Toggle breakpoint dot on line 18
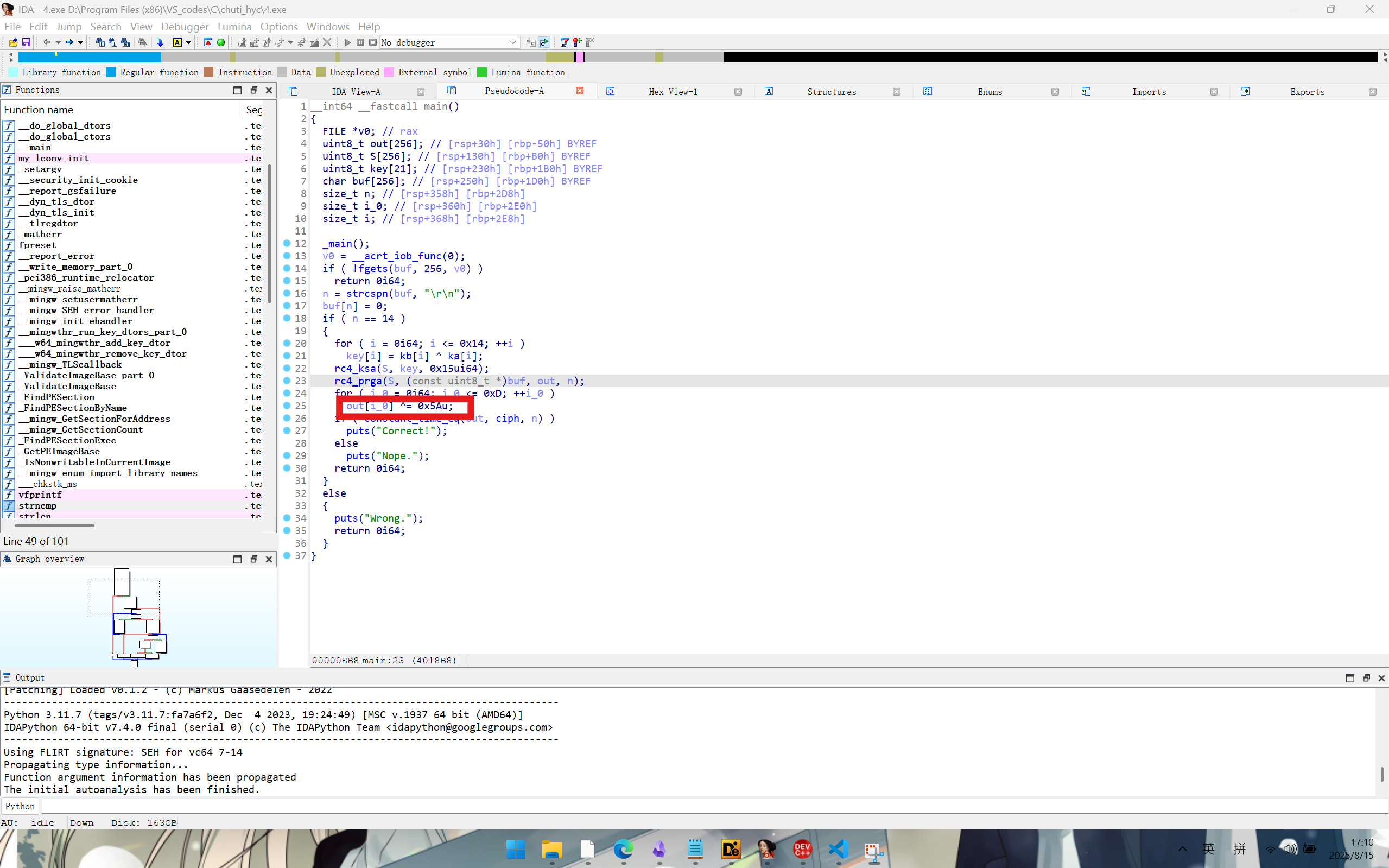 [x=287, y=319]
